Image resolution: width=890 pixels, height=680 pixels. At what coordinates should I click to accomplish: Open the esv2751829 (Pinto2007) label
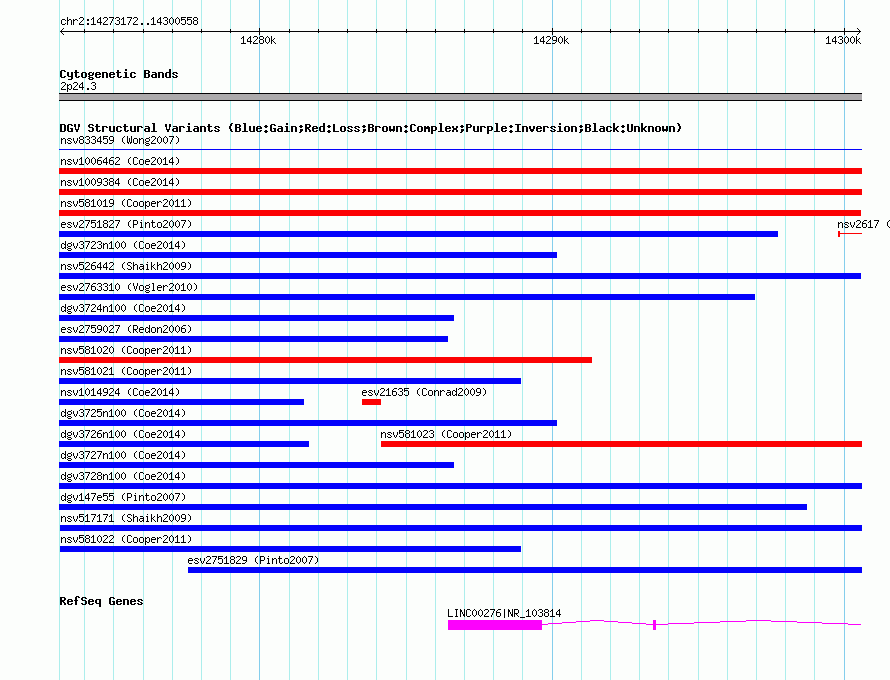253,560
